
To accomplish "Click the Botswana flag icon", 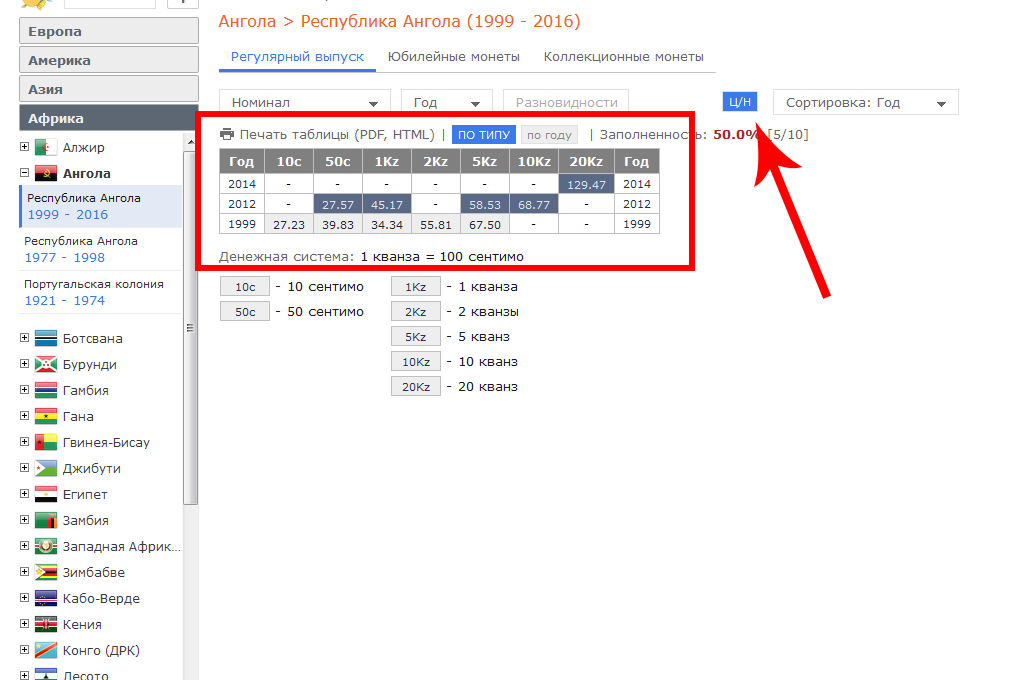I will click(46, 338).
